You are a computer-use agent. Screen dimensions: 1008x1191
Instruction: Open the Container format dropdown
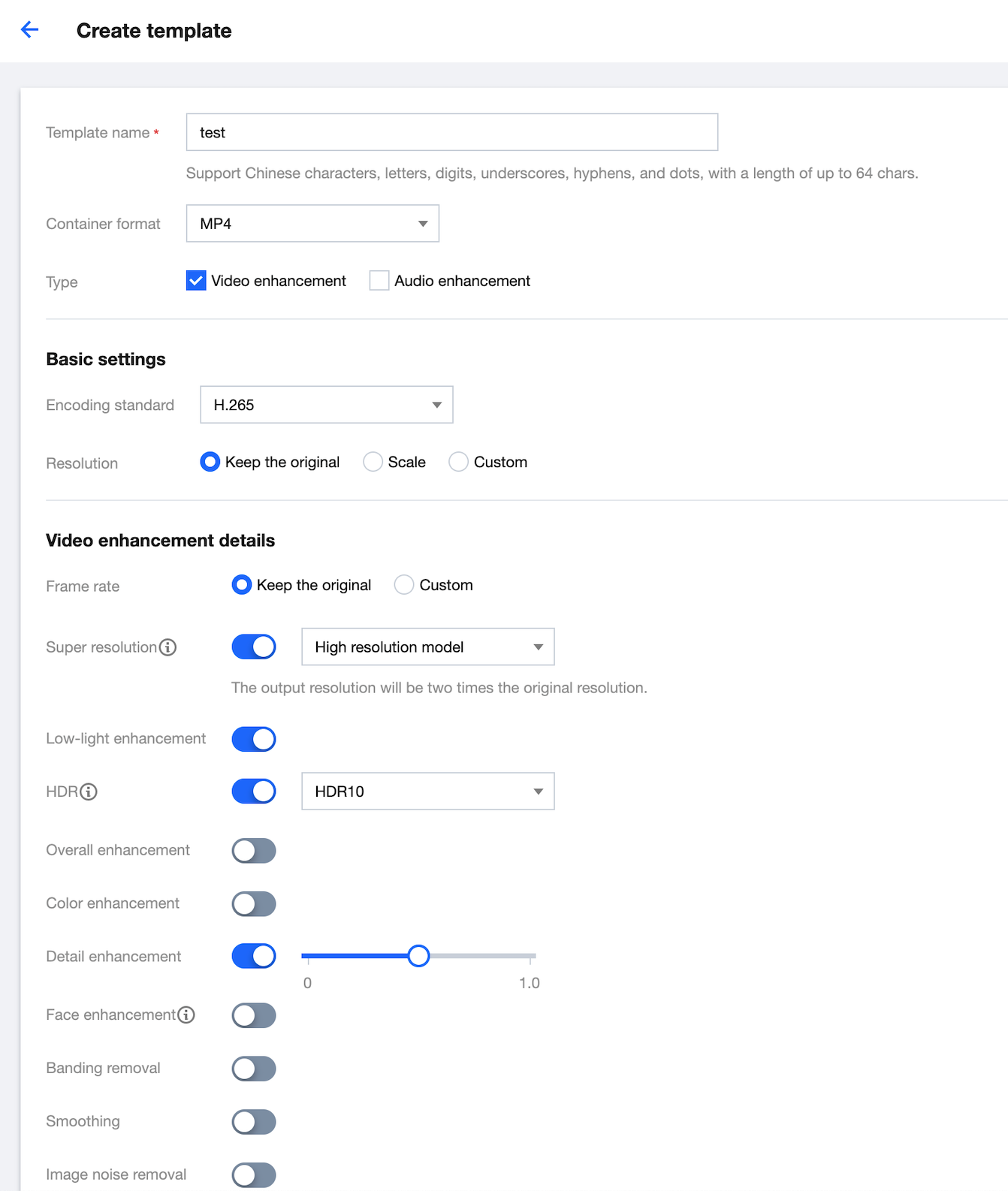312,224
